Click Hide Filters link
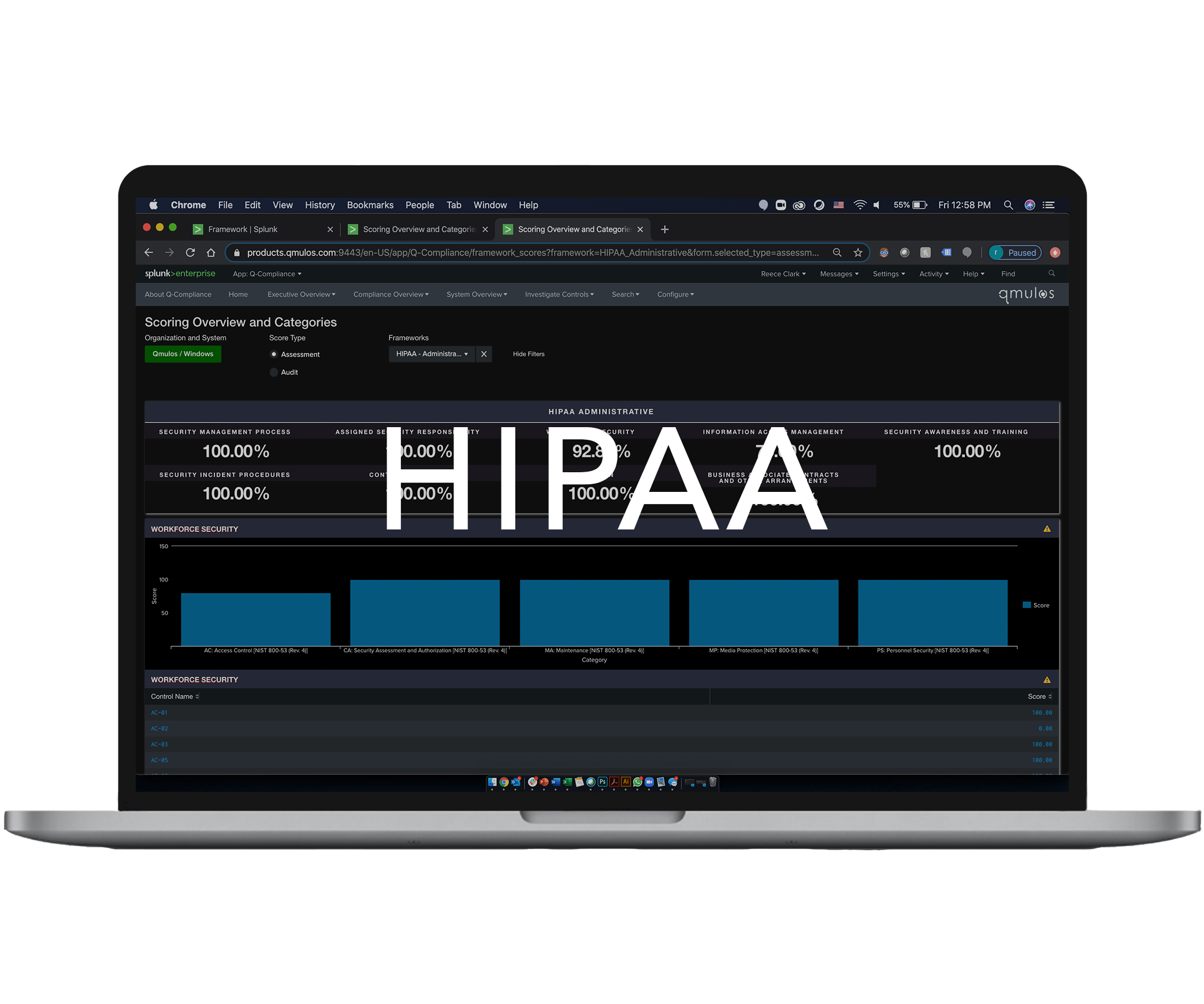Image resolution: width=1204 pixels, height=1004 pixels. point(528,354)
